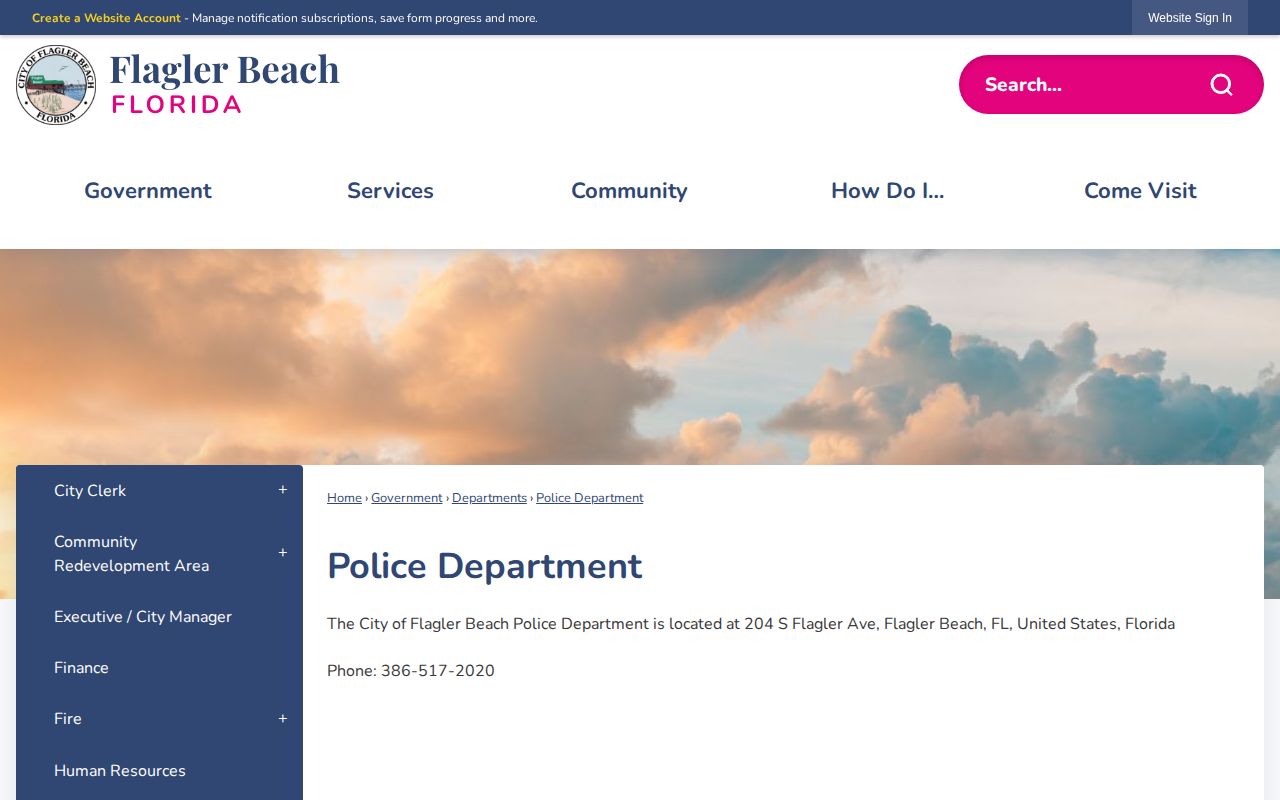
Task: Open the Government menu
Action: tap(148, 191)
